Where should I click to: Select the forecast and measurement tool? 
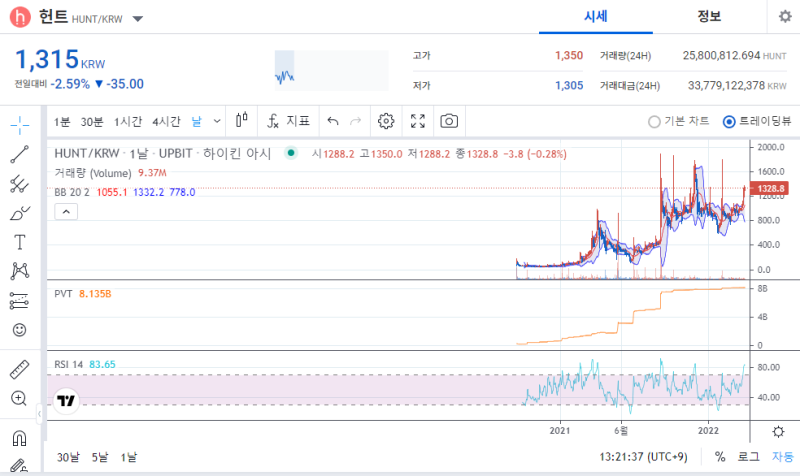point(19,300)
